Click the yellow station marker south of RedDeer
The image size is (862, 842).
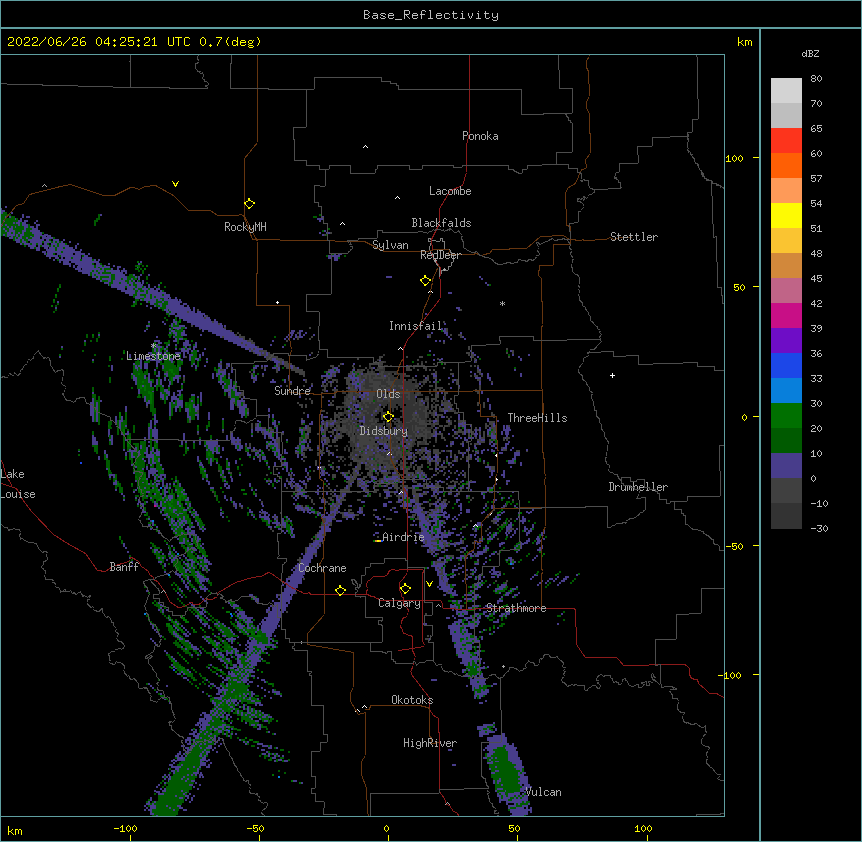pos(425,281)
